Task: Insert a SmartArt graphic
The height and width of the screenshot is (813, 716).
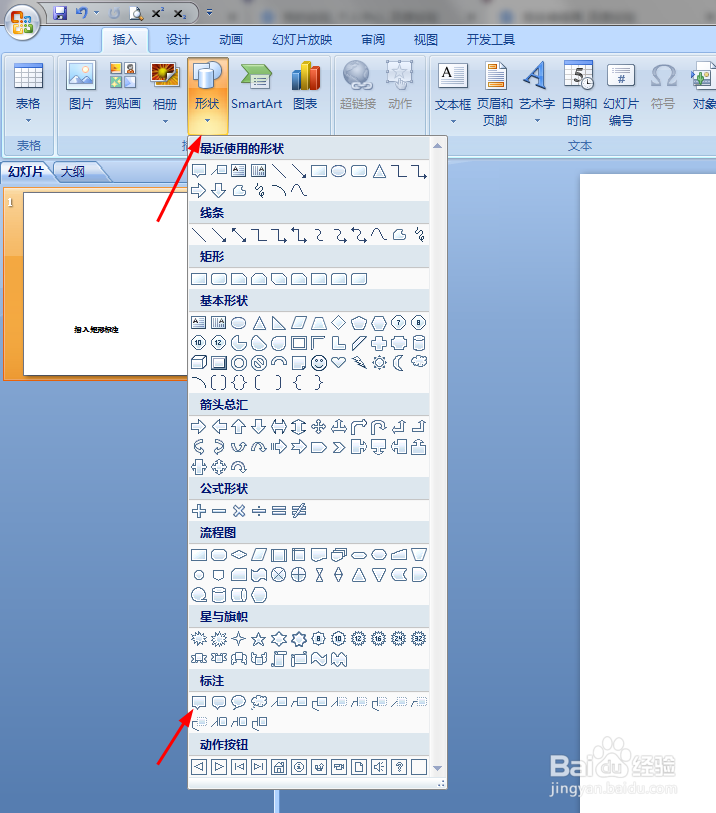Action: pyautogui.click(x=257, y=87)
